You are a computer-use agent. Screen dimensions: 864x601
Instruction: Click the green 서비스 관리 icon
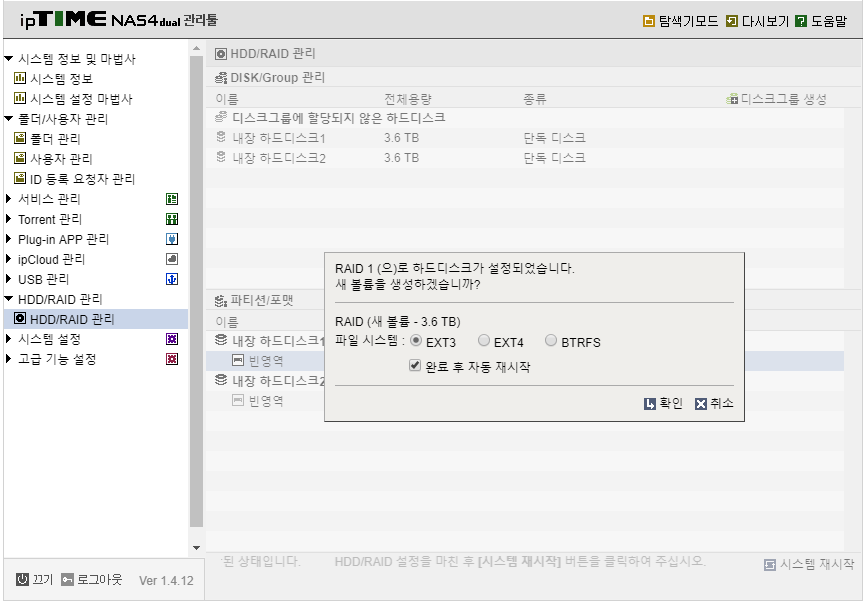point(172,199)
